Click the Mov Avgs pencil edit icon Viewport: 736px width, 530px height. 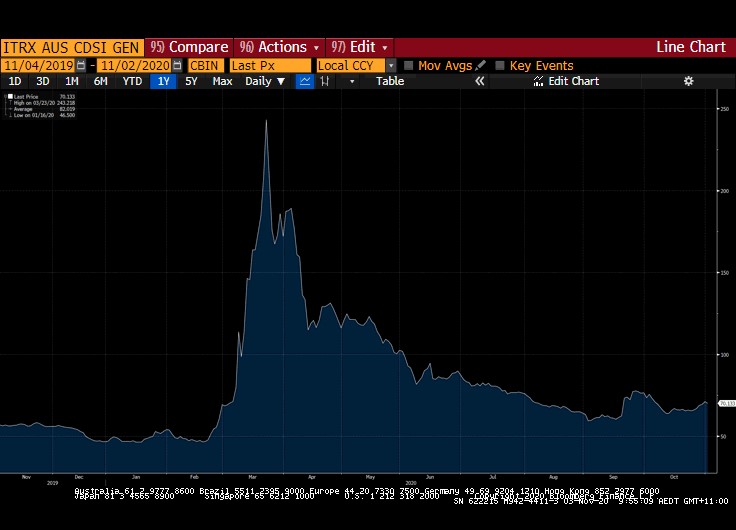coord(481,66)
